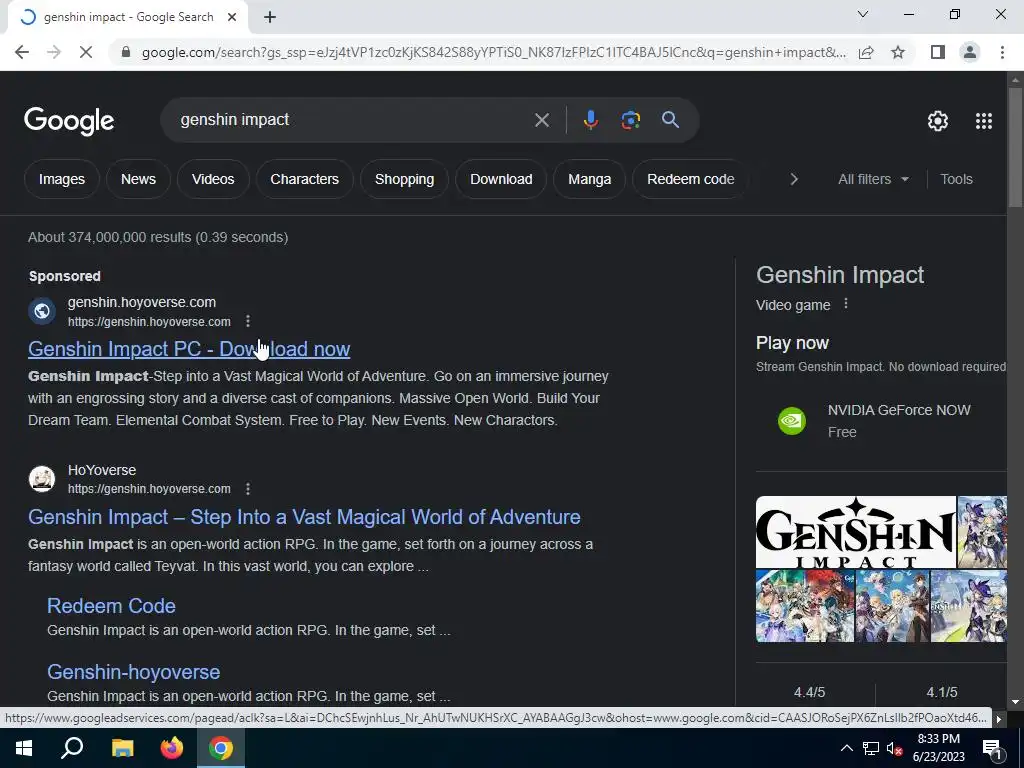Click the address bar URL
Viewport: 1024px width, 768px height.
[x=493, y=52]
